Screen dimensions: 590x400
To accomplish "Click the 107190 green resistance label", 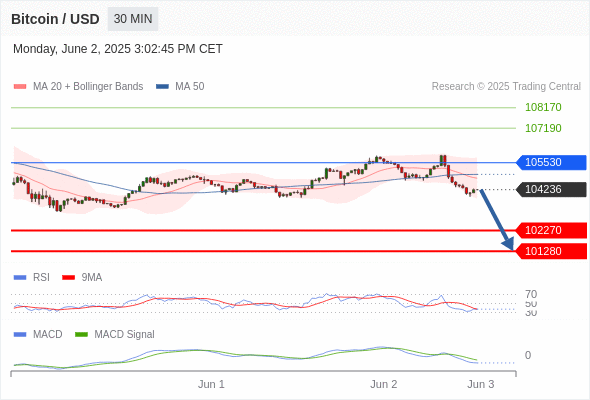I will point(543,128).
